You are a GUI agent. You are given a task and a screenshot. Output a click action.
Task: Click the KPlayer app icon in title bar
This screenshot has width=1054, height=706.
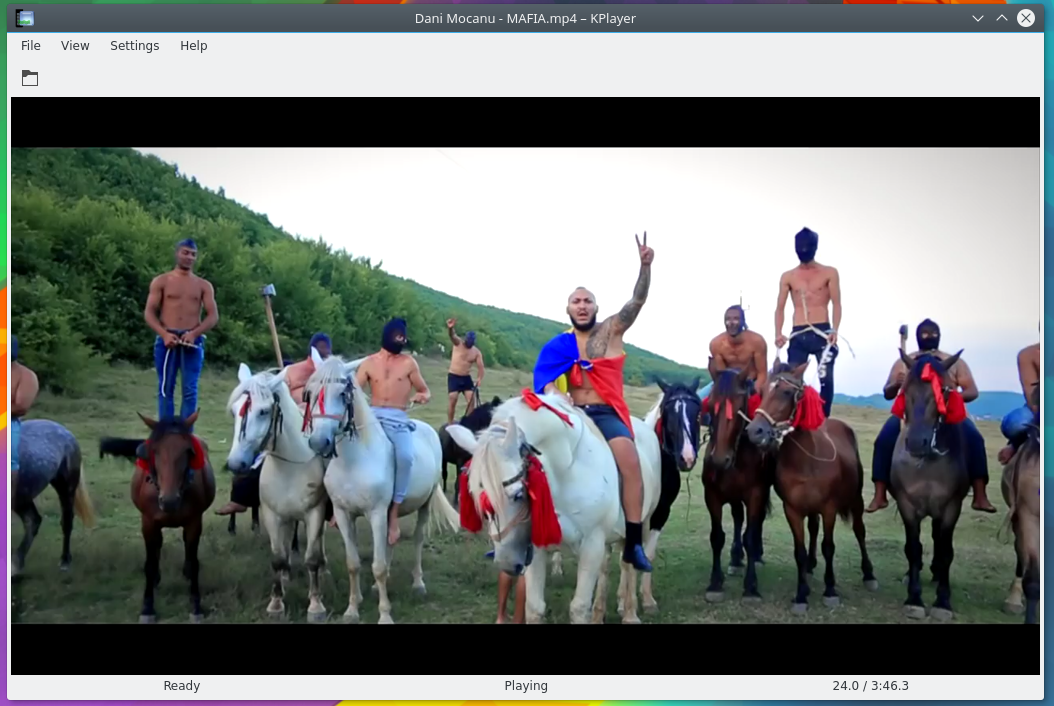(x=25, y=18)
